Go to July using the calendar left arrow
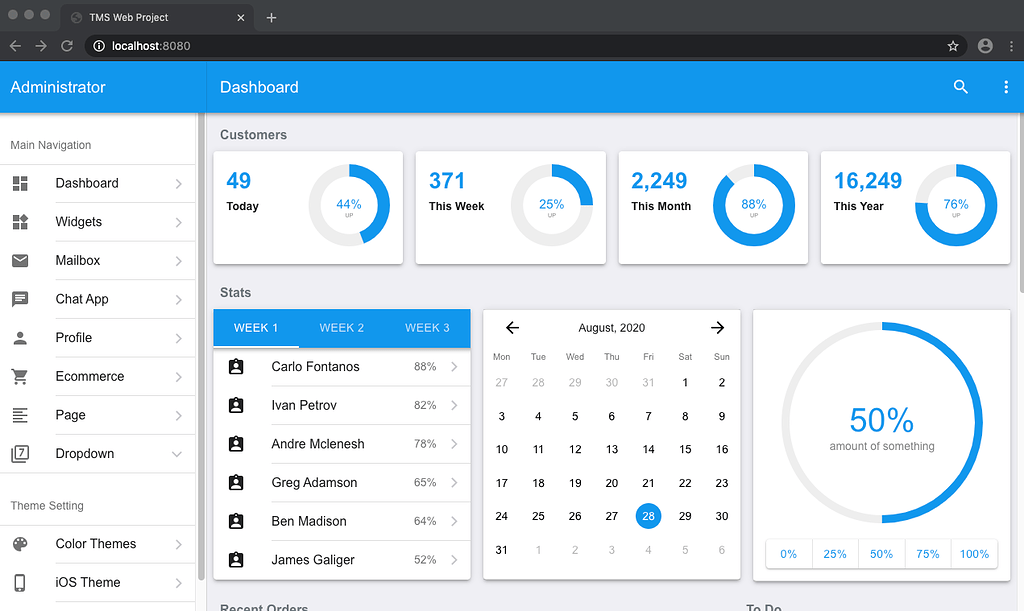The width and height of the screenshot is (1024, 611). (512, 327)
